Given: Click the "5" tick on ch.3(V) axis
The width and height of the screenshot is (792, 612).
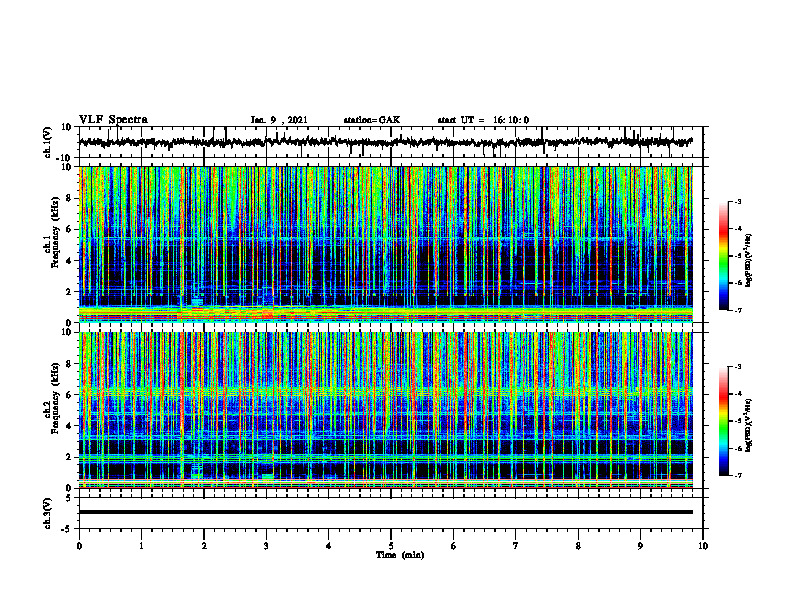Looking at the screenshot, I should (x=69, y=497).
